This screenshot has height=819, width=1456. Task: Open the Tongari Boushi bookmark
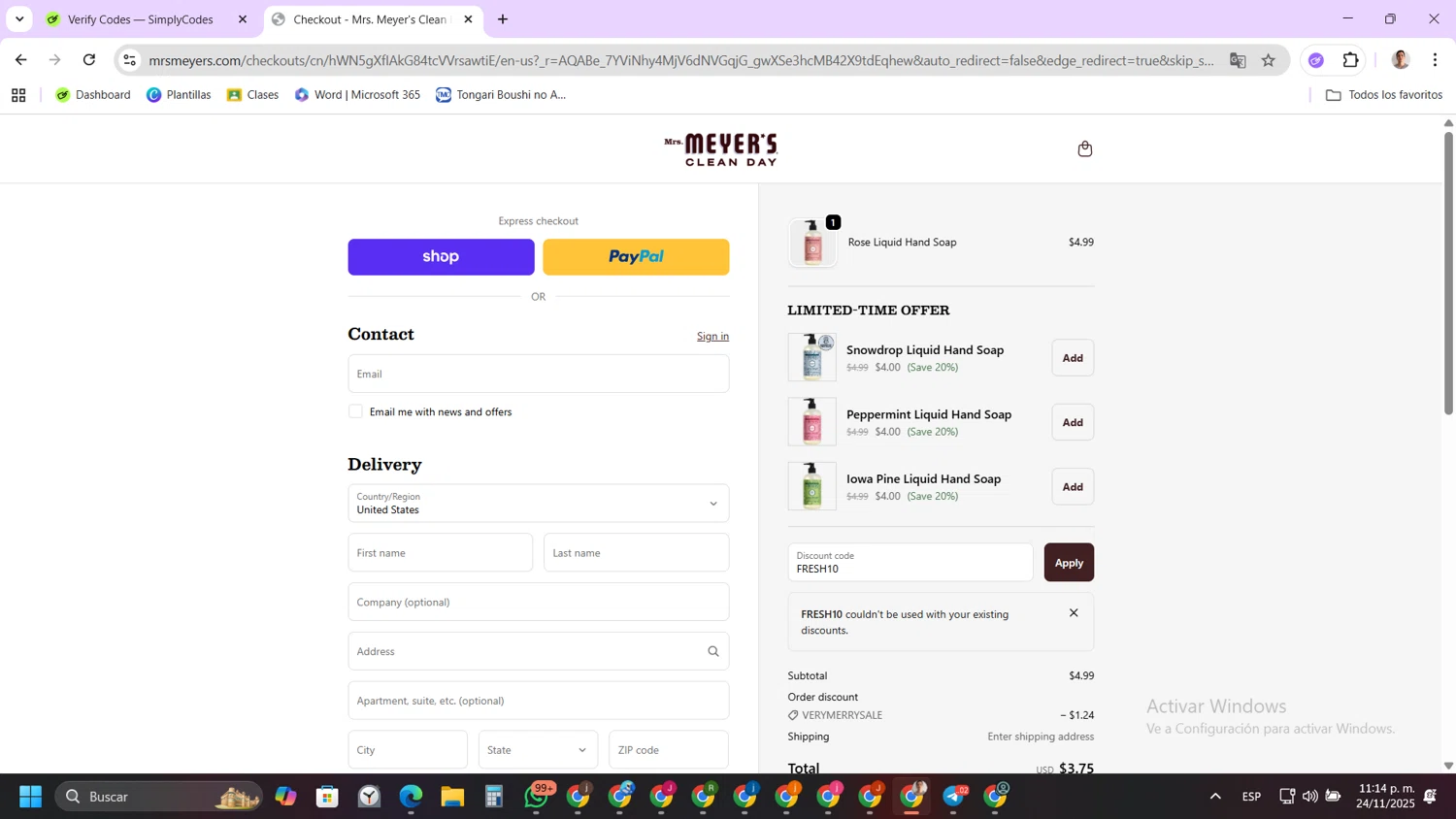click(x=501, y=95)
